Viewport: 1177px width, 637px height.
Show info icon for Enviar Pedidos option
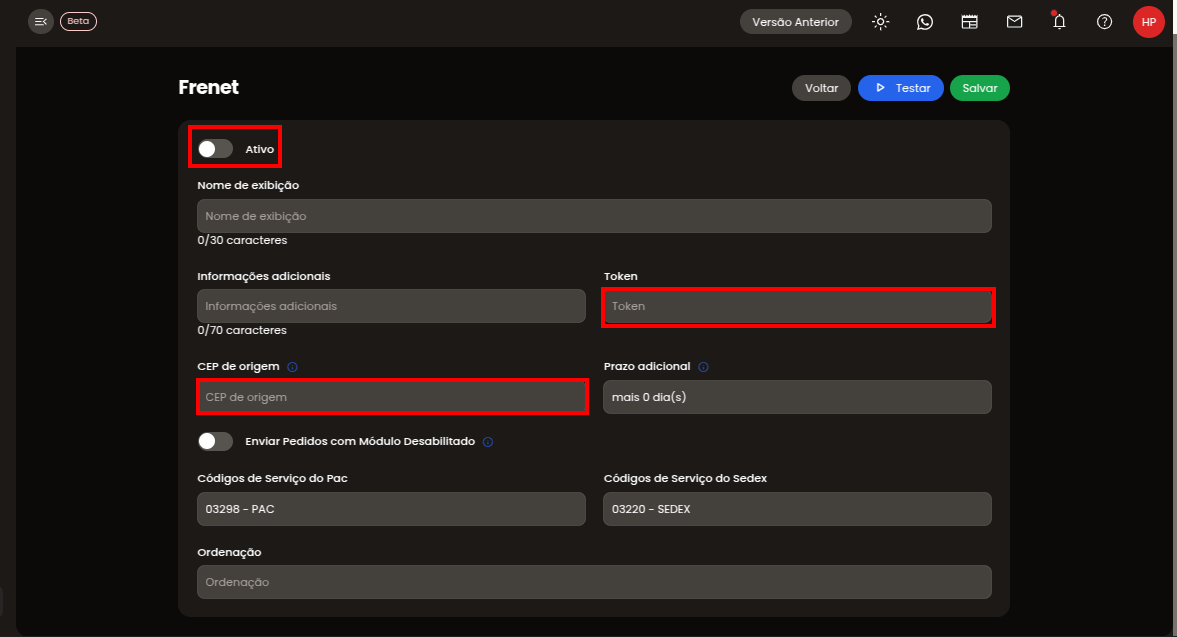(x=488, y=442)
